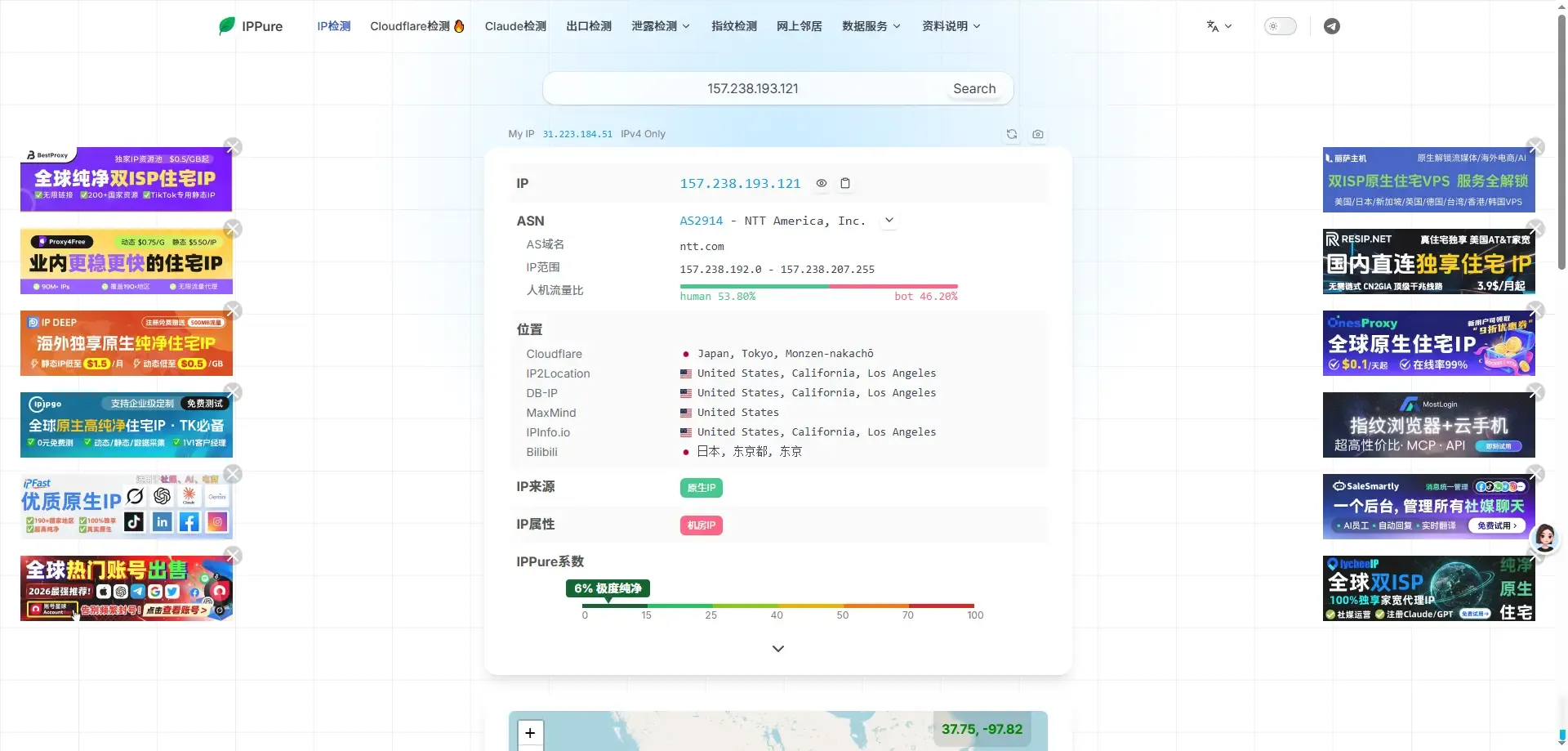Click the Cloudflare检测 flame icon

pos(459,26)
